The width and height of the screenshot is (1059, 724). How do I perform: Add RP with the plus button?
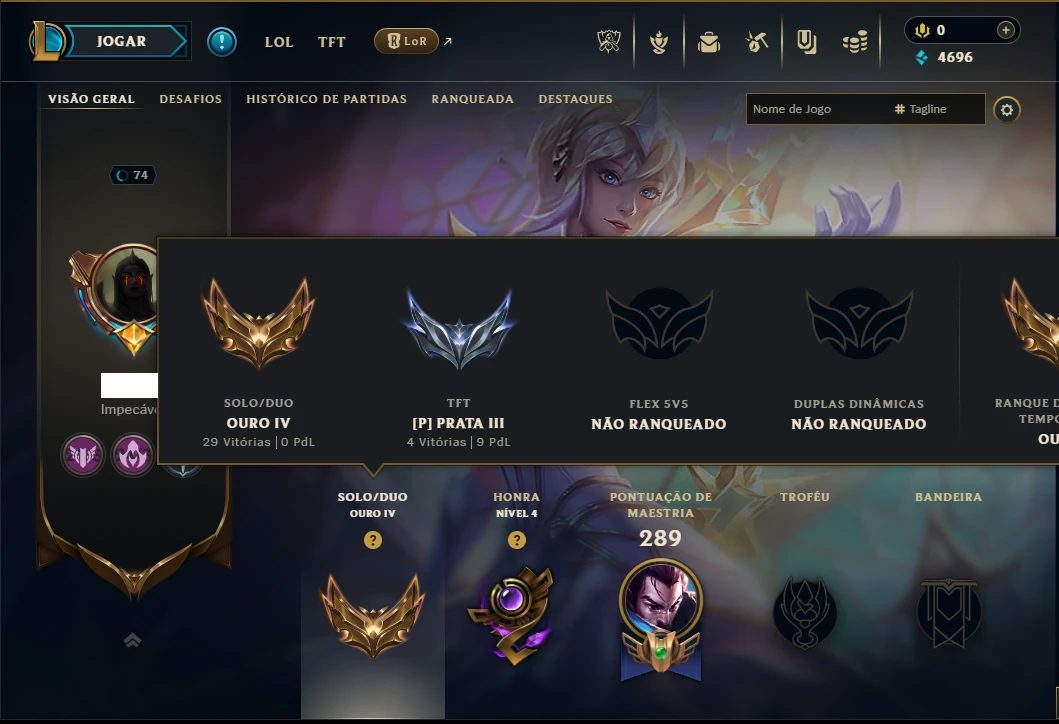[x=1006, y=30]
